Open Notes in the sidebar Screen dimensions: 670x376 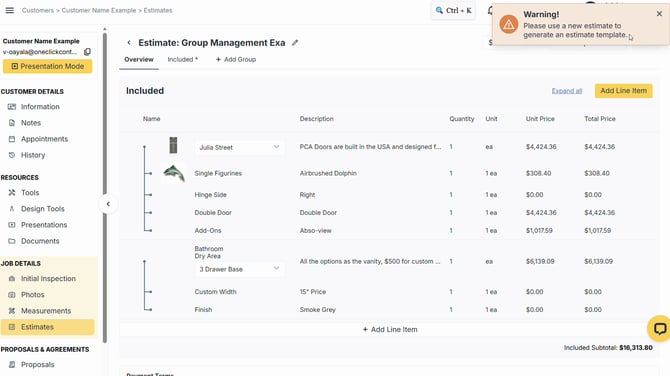click(x=31, y=123)
